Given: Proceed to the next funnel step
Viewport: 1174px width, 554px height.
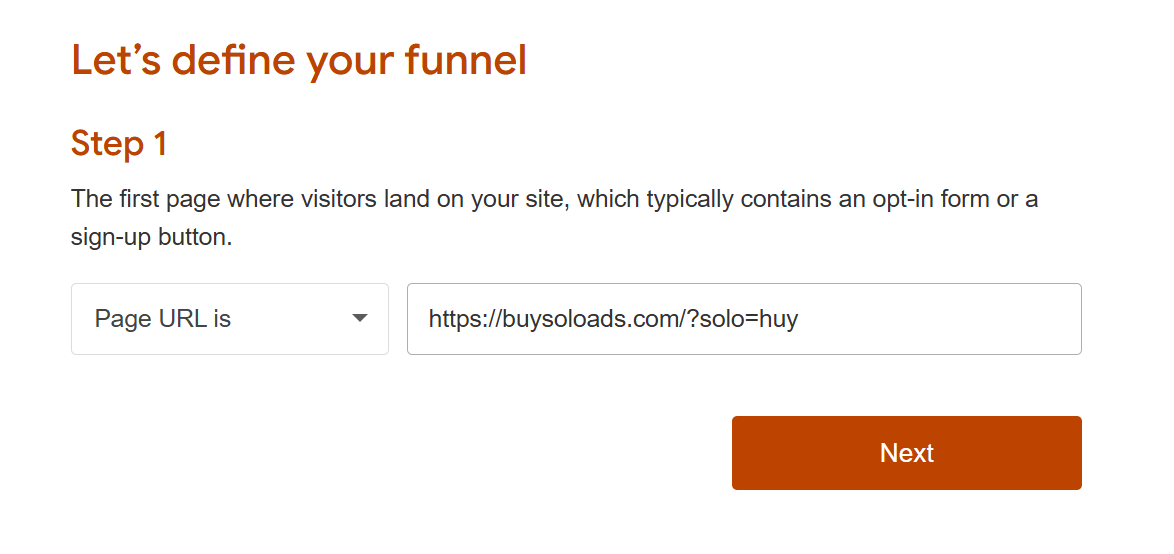Looking at the screenshot, I should [907, 453].
